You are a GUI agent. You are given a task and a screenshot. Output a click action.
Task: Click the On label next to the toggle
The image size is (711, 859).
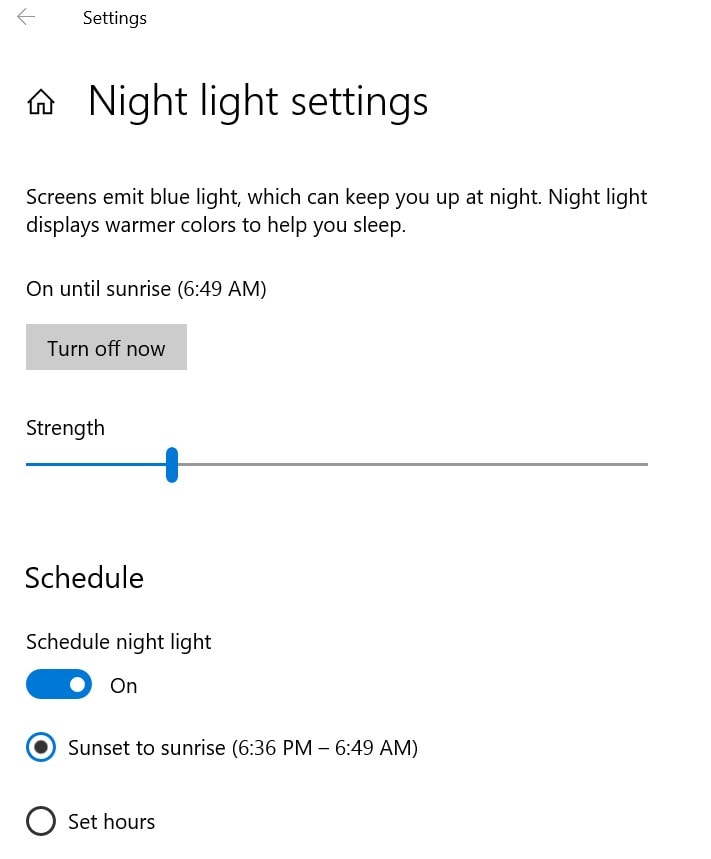(x=123, y=686)
